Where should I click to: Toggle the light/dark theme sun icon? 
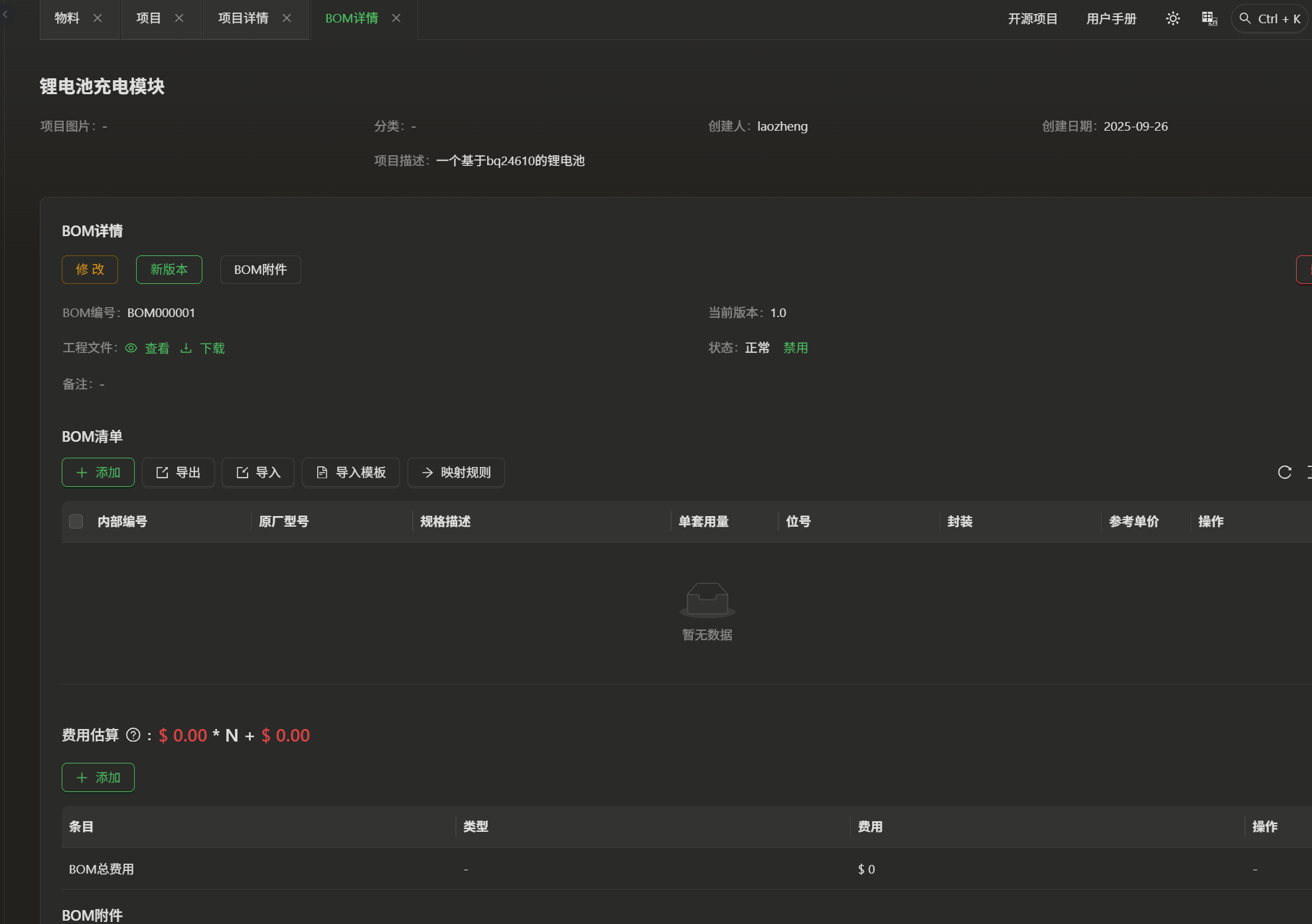point(1173,19)
